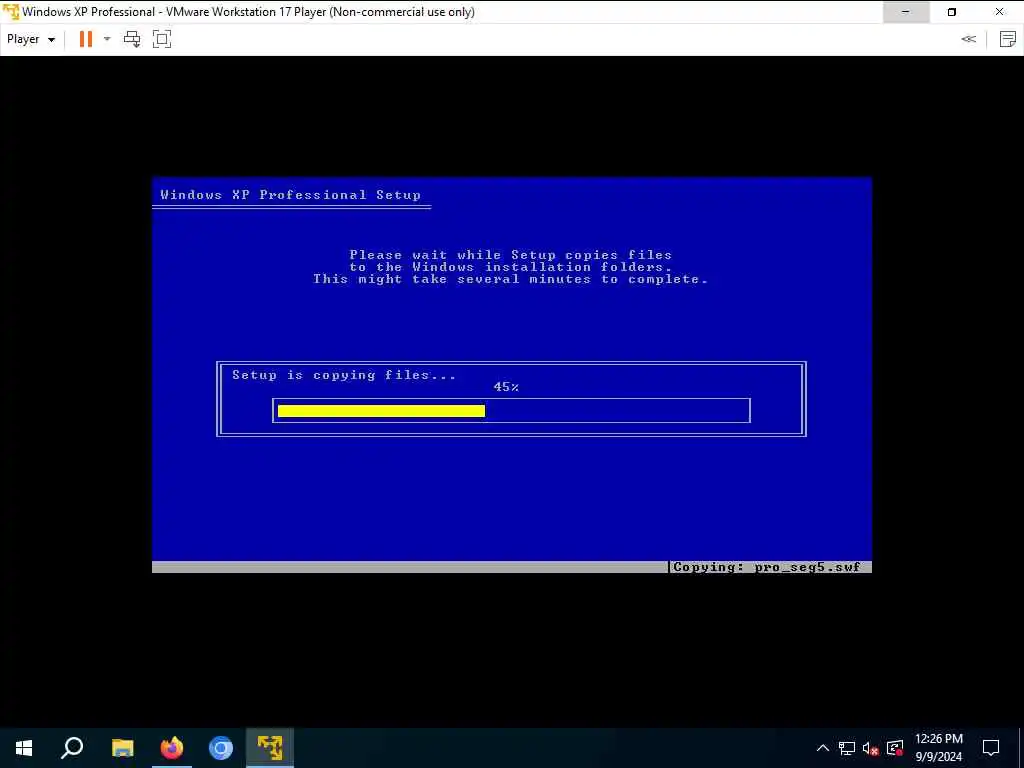Show hidden system tray icons

823,748
